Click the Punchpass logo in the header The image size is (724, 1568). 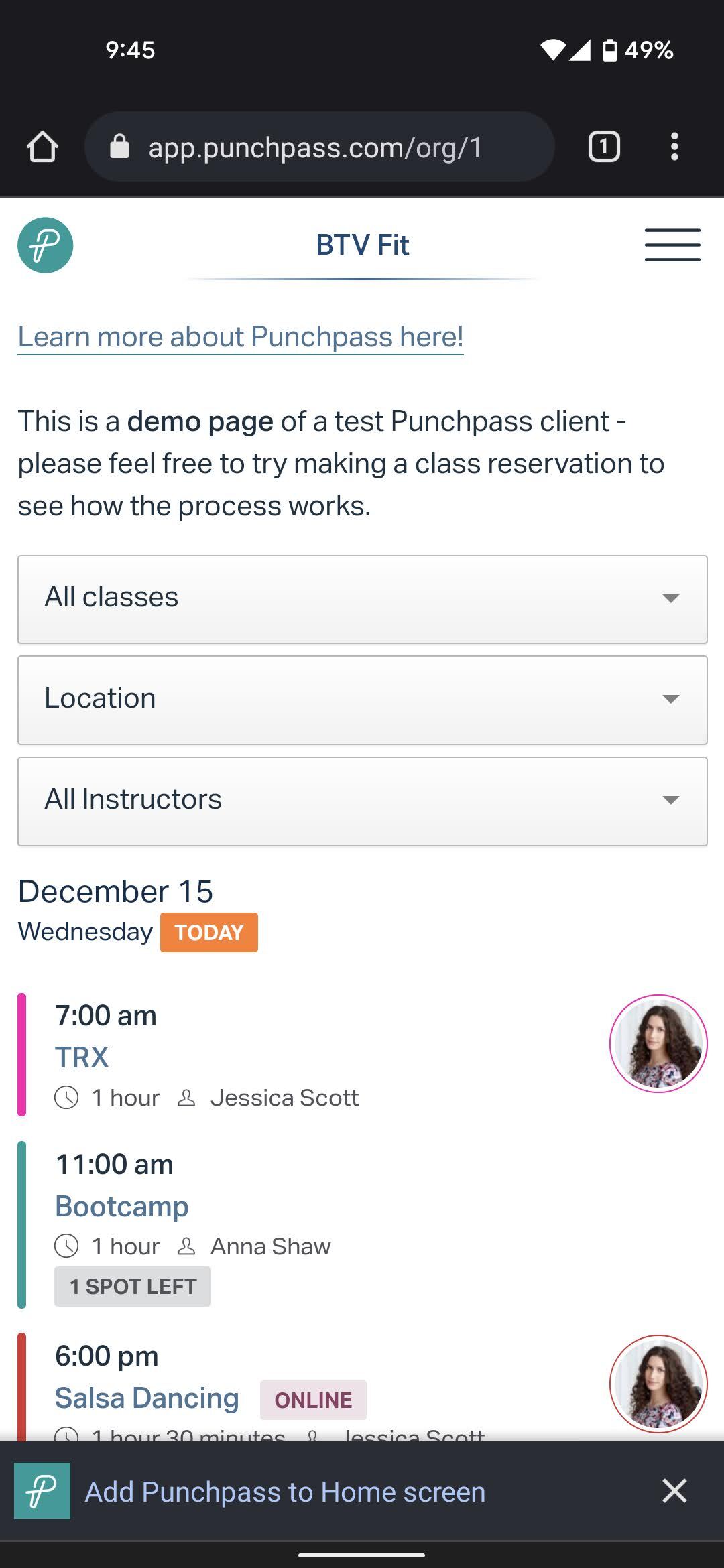pos(45,245)
